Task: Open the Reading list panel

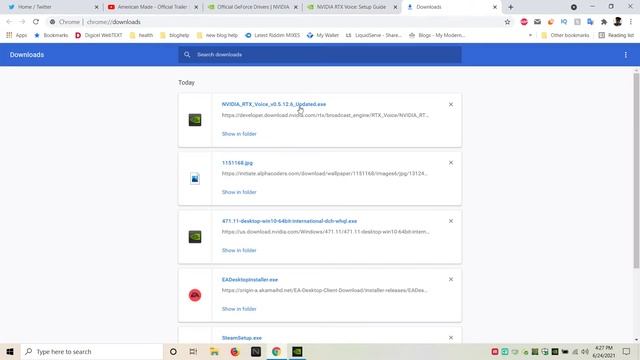Action: click(616, 35)
